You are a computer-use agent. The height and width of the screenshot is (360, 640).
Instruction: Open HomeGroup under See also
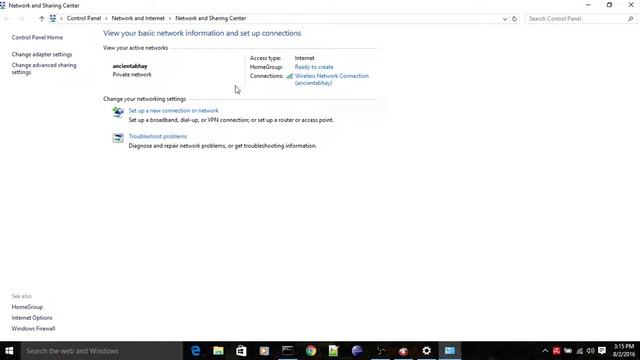pos(27,307)
